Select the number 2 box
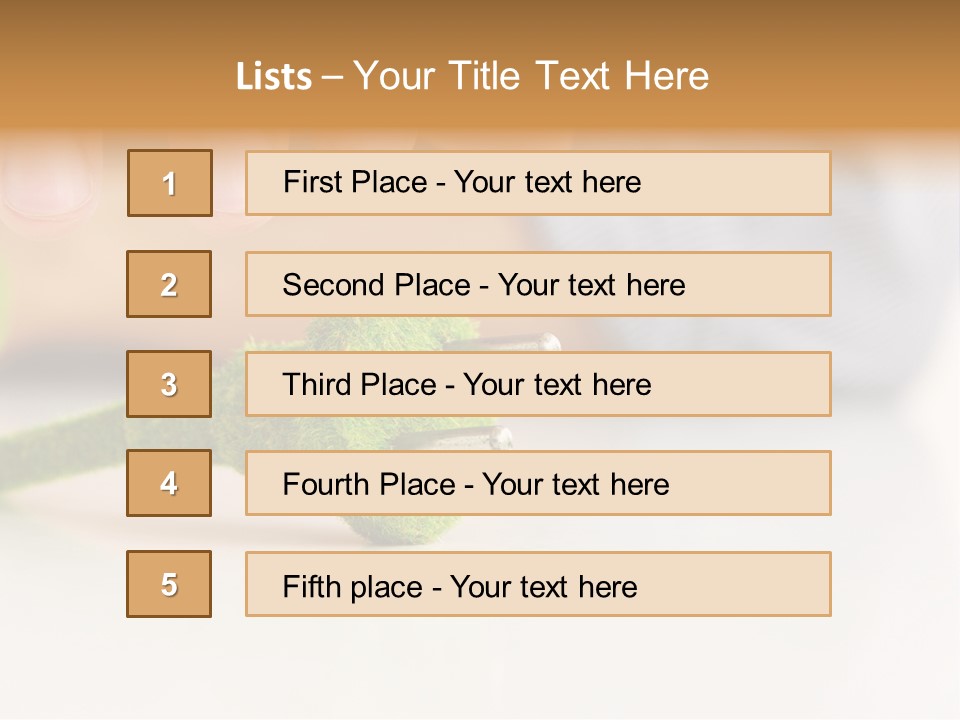 pos(169,284)
